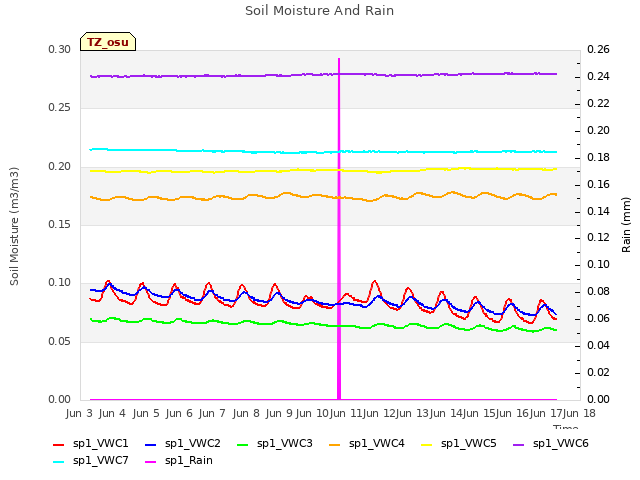Click the Jun 3 x-axis tick label
Screen dimensions: 640x480
click(x=79, y=413)
